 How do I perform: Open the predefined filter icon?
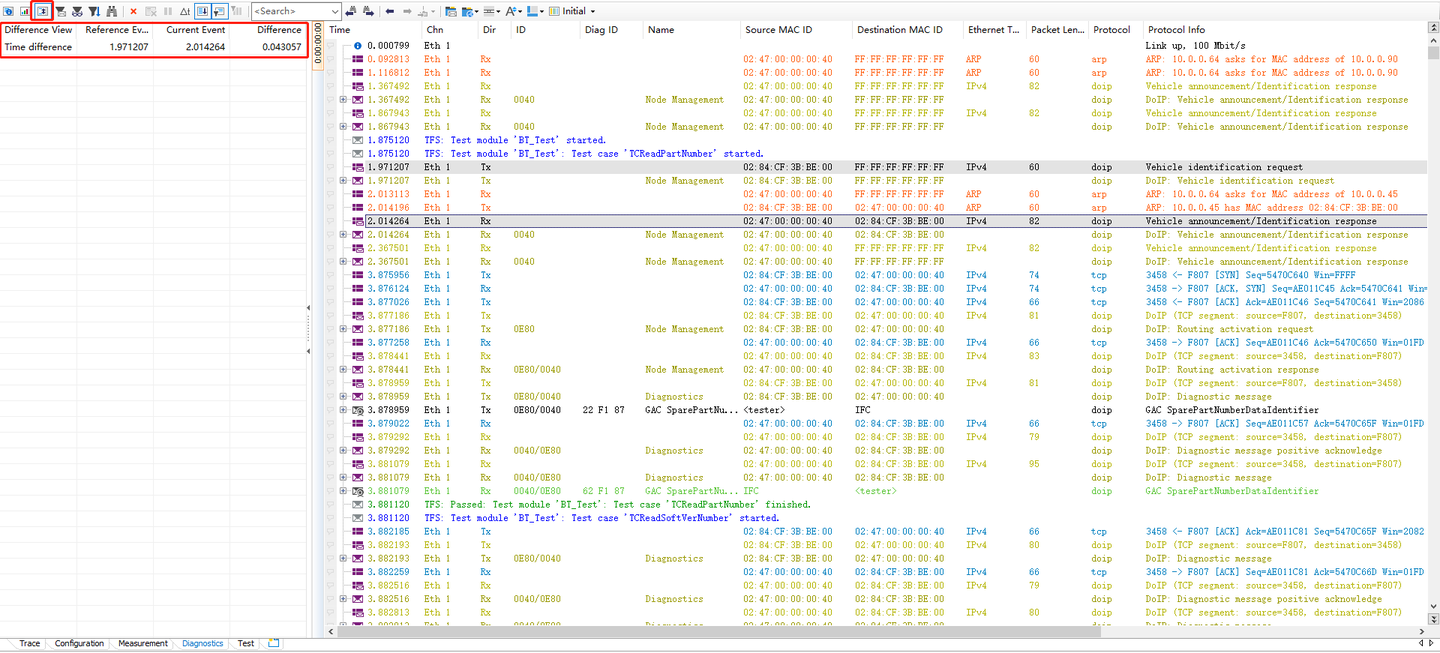[x=61, y=11]
